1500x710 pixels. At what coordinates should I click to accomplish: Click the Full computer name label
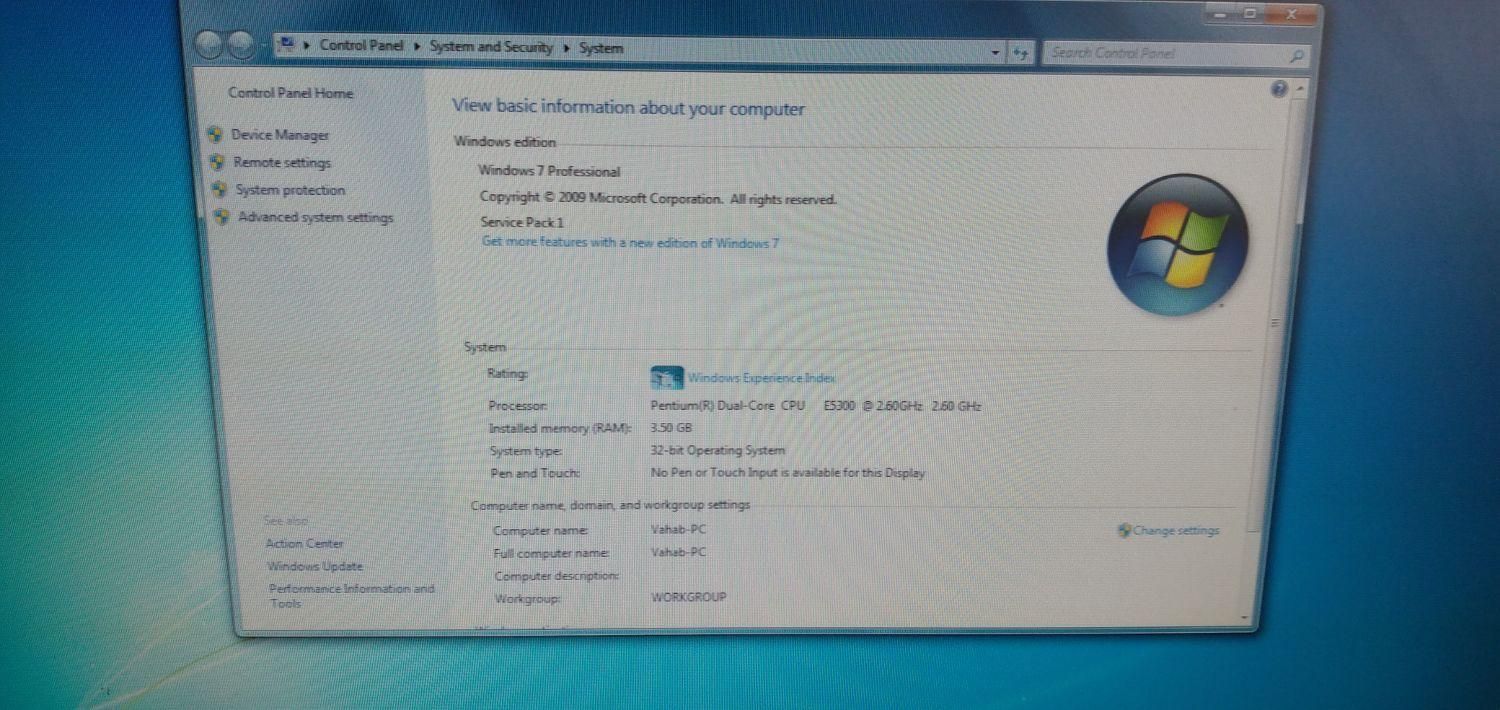(550, 553)
